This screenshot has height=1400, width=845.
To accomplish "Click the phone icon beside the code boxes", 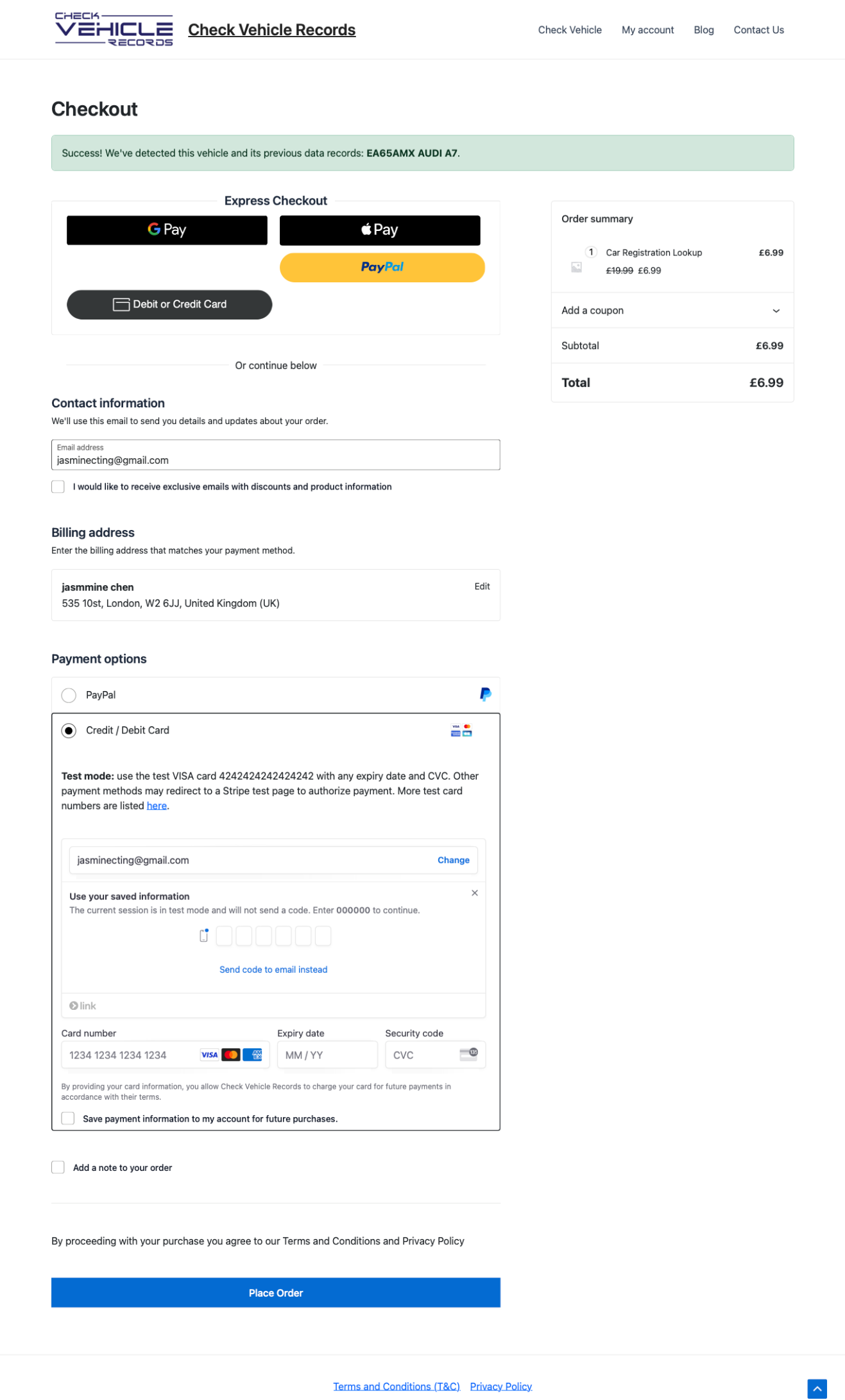I will [204, 935].
